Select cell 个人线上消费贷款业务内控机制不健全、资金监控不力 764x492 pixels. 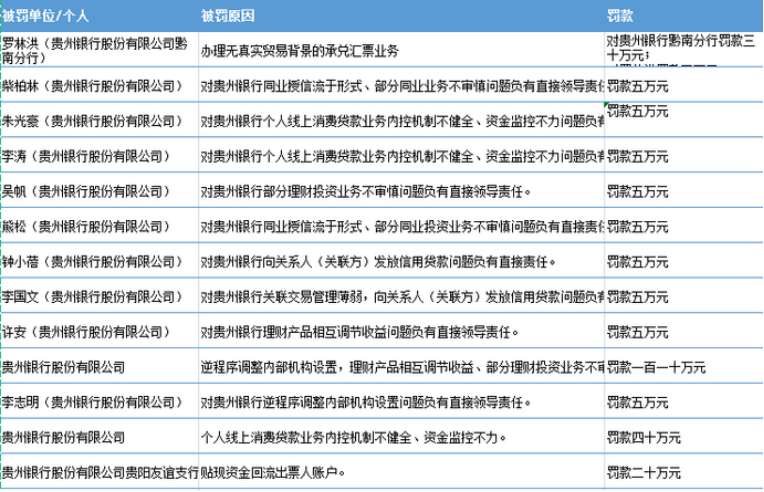[401, 436]
